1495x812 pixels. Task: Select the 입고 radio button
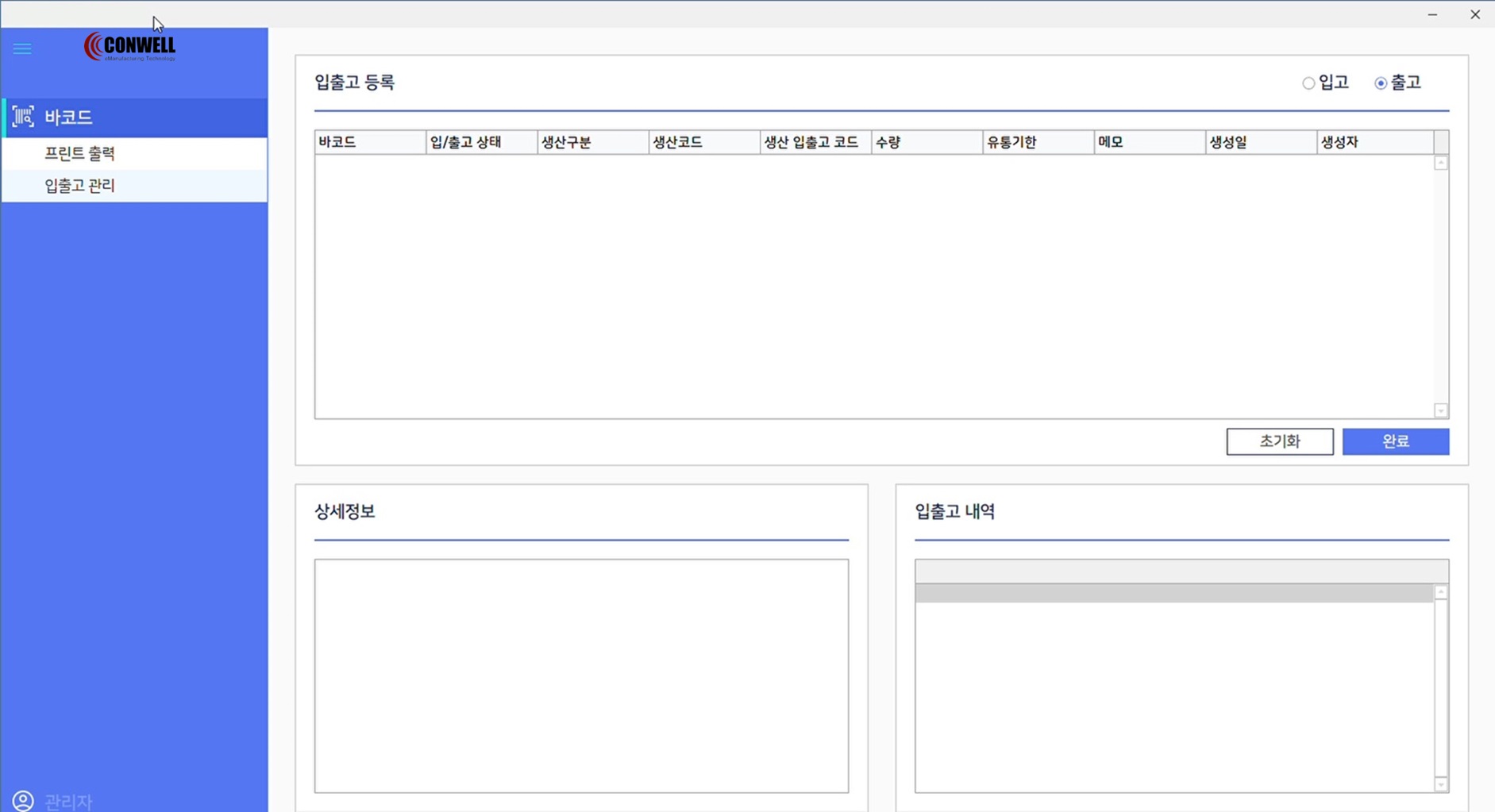pyautogui.click(x=1308, y=83)
